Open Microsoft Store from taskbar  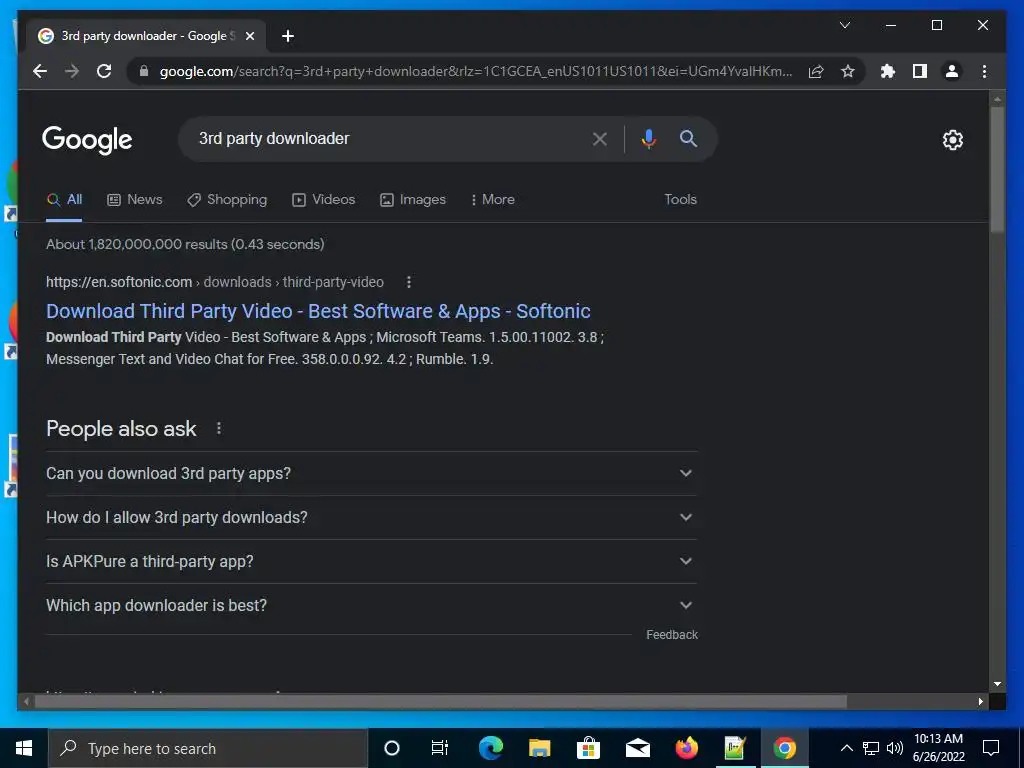point(588,748)
